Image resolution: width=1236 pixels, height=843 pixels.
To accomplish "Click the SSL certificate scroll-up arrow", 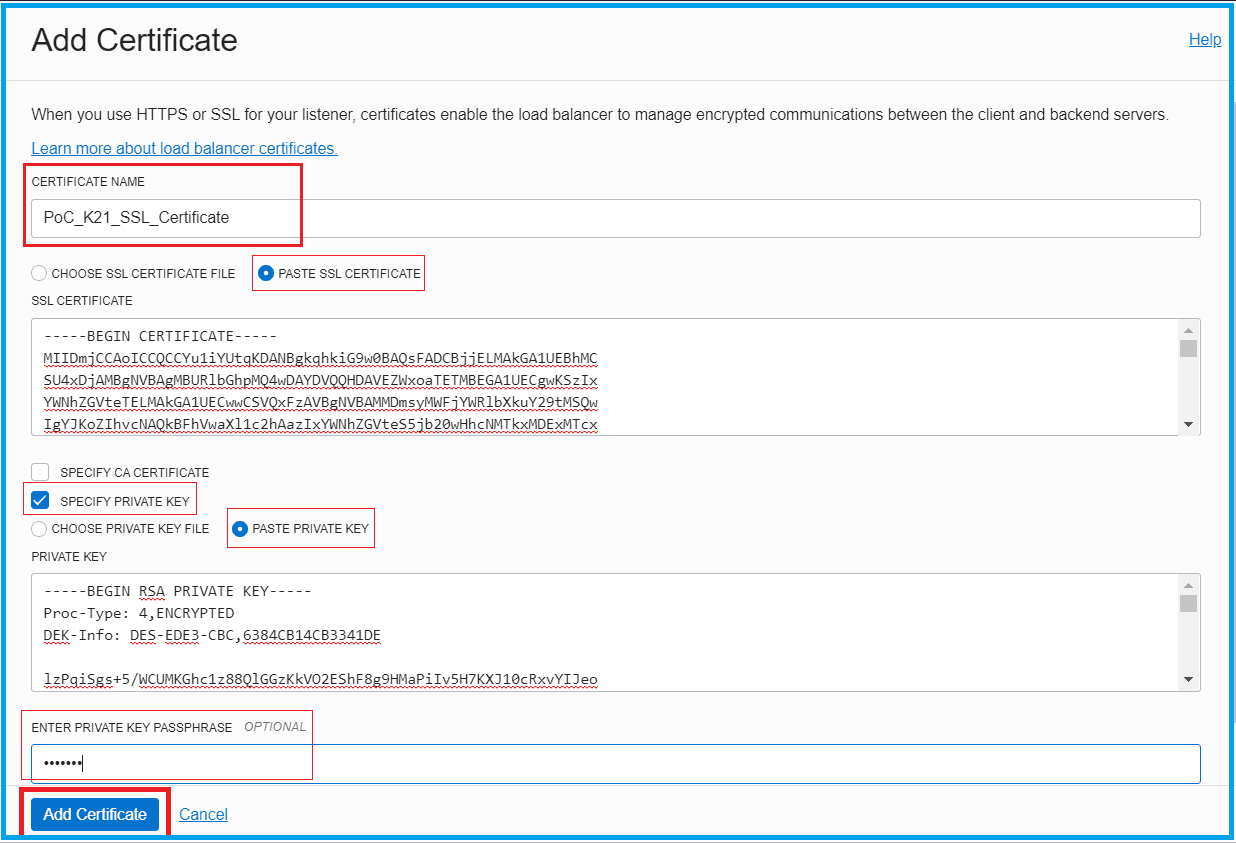I will (1190, 331).
